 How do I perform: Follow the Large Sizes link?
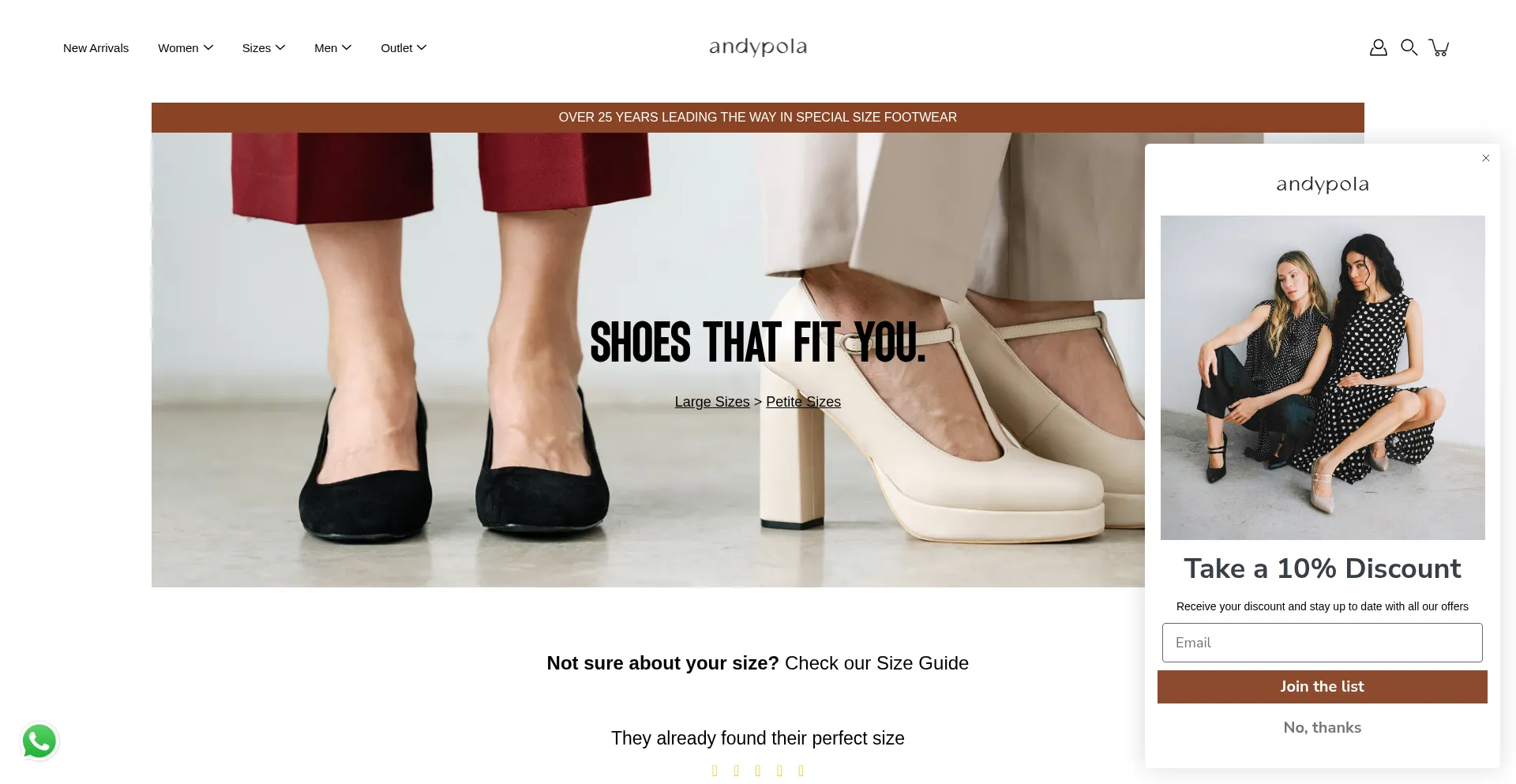tap(712, 402)
